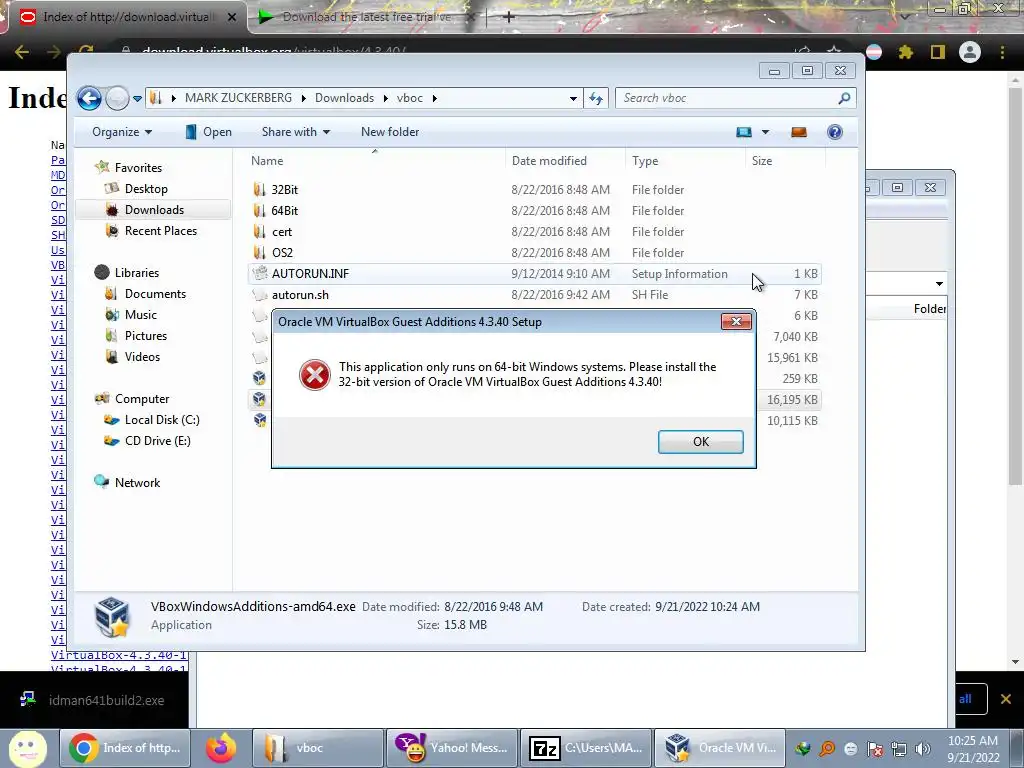
Task: Select vboc in the address breadcrumb
Action: pos(409,98)
